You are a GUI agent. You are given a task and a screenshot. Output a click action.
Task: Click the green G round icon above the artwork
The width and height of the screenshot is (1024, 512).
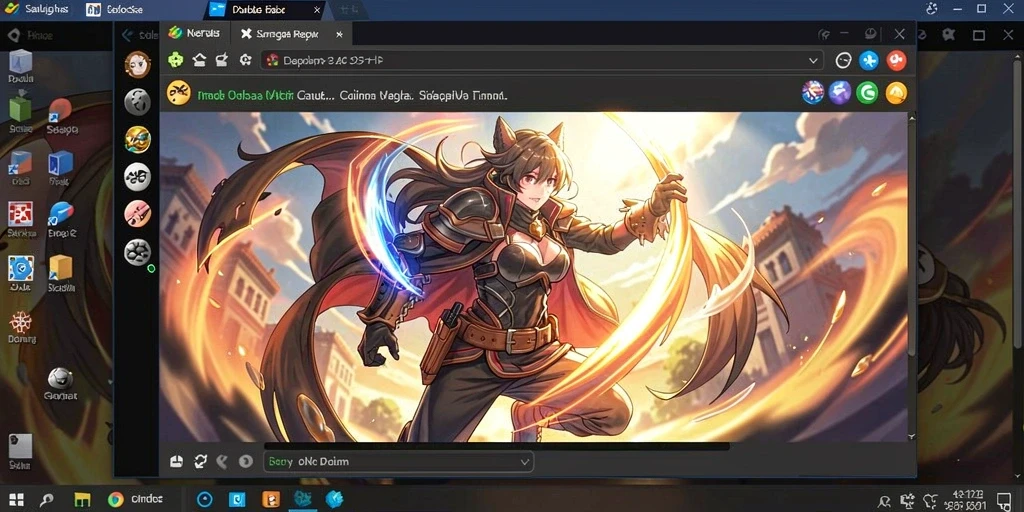[x=867, y=93]
